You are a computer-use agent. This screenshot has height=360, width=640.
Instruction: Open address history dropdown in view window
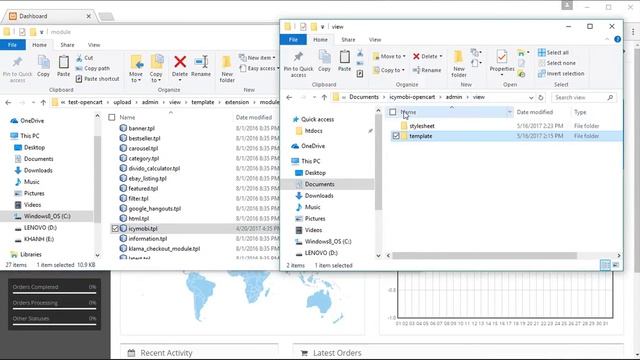pos(531,98)
